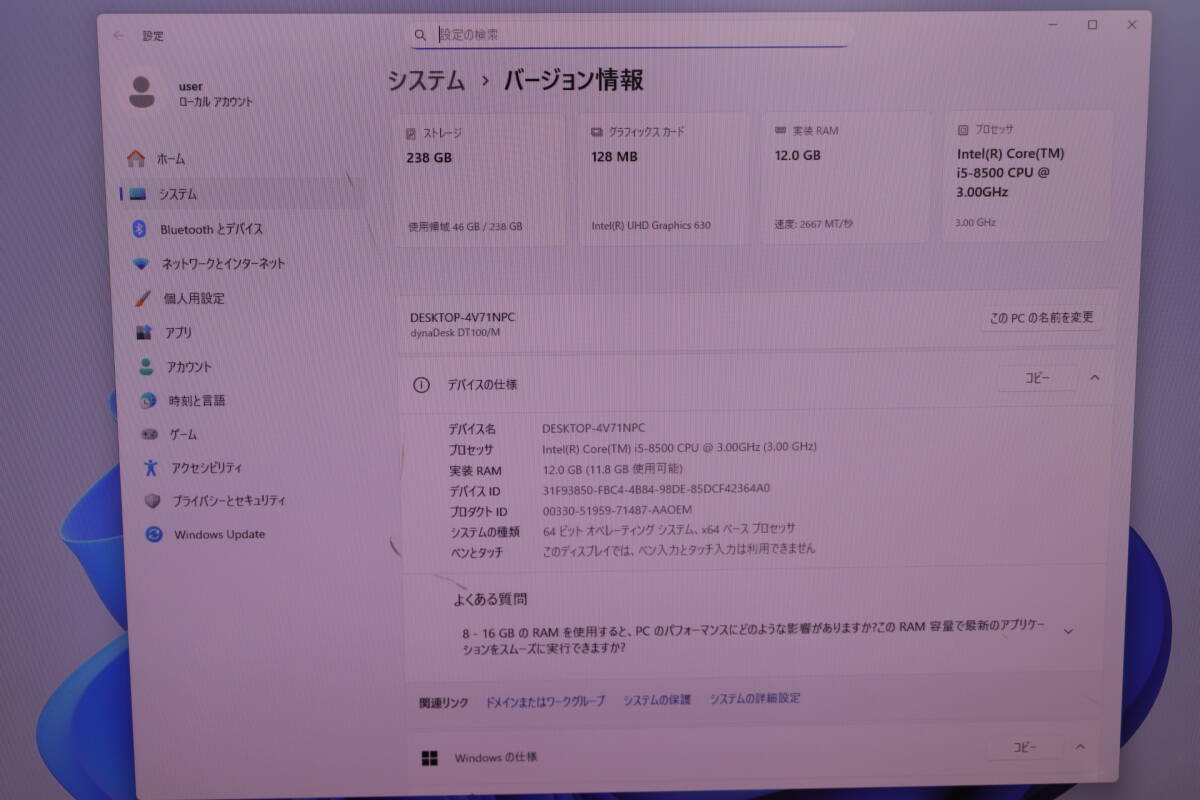The height and width of the screenshot is (800, 1200).
Task: Click the Windows logo beside Windows の仕様
Action: tap(429, 758)
